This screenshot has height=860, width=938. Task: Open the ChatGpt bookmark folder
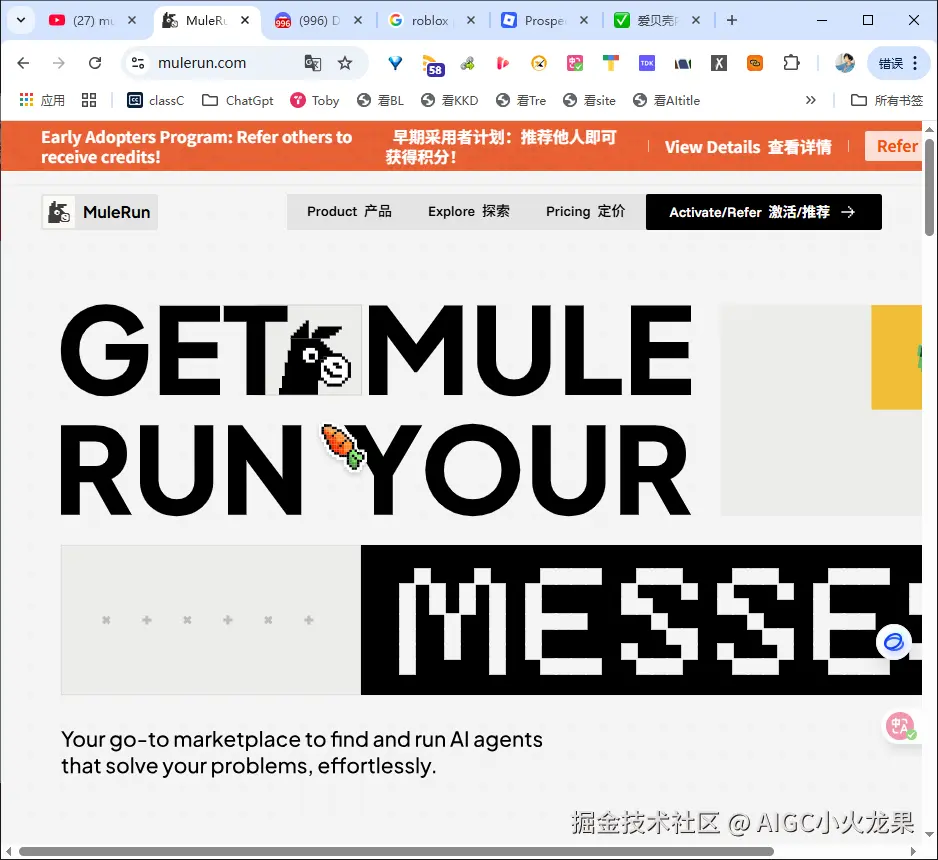(x=237, y=100)
